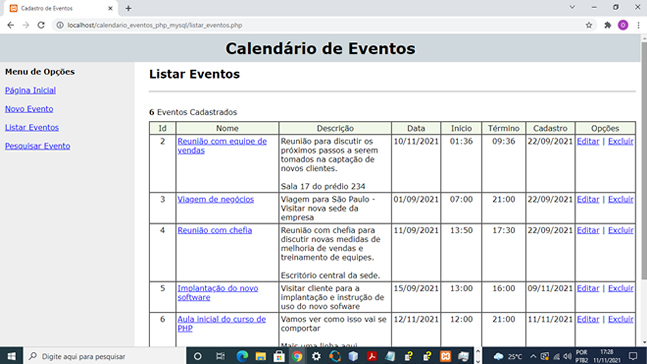This screenshot has width=647, height=364.
Task: Open the Chrome extensions puzzle icon
Action: (607, 25)
